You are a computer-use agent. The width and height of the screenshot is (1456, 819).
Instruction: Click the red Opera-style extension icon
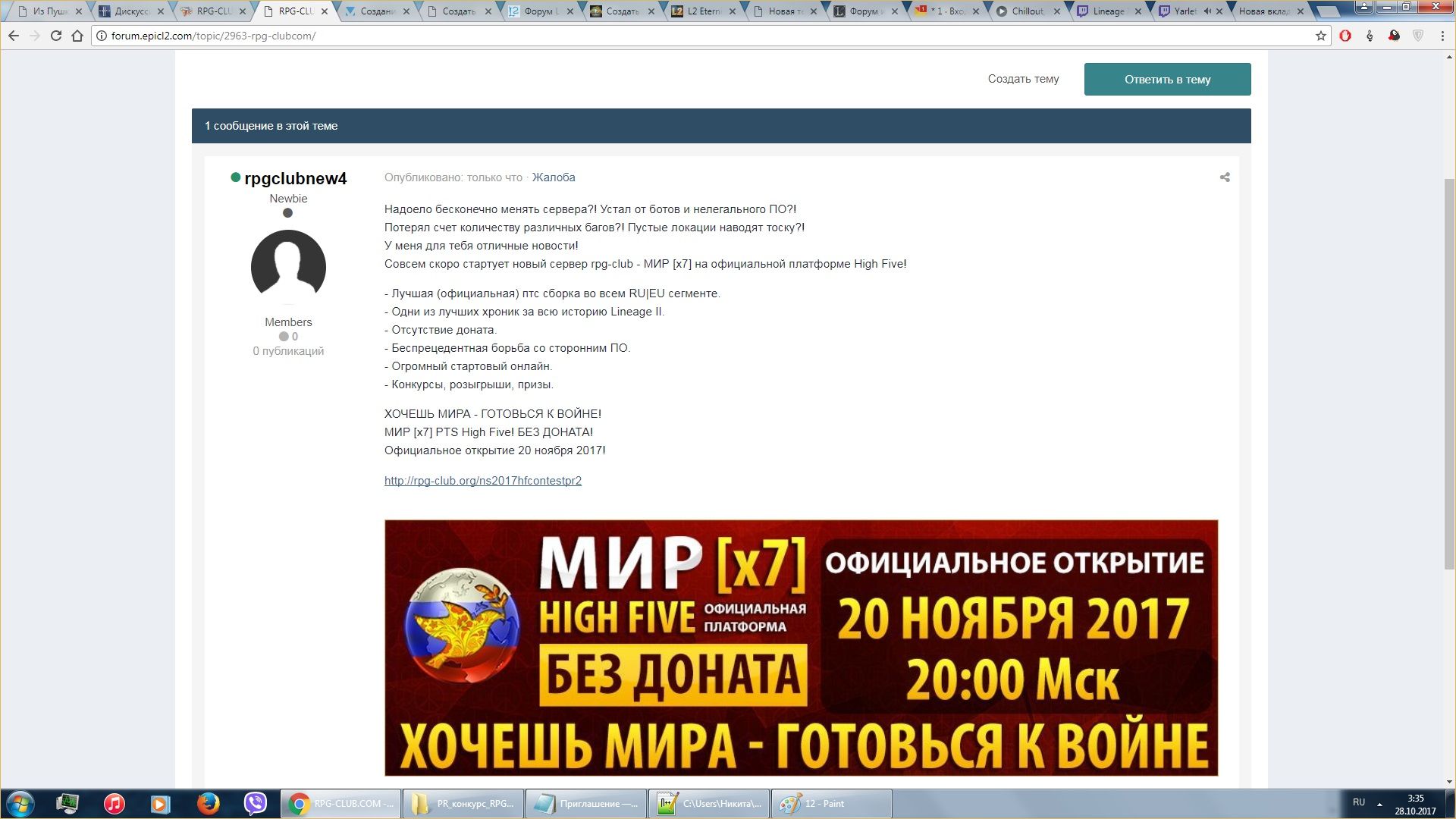point(1345,36)
